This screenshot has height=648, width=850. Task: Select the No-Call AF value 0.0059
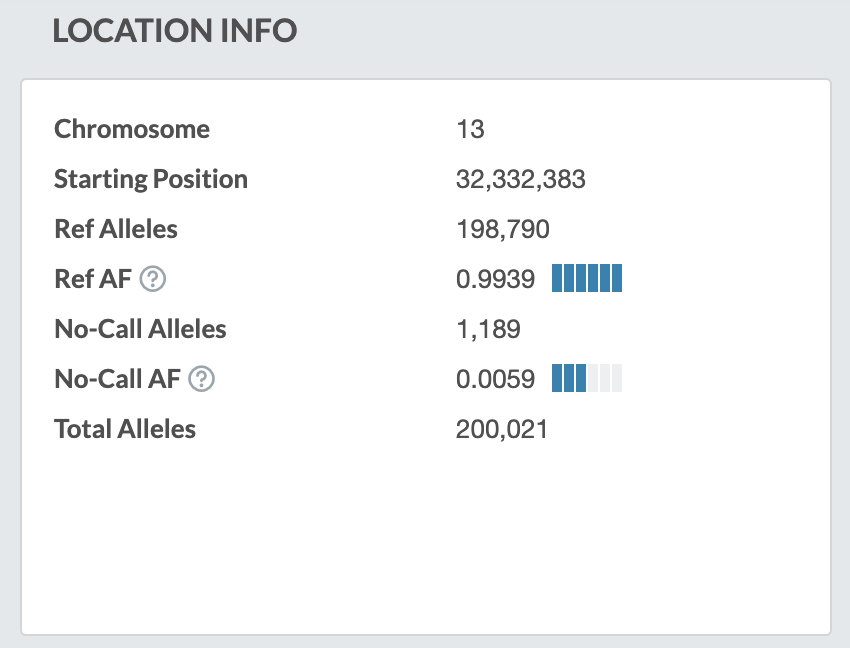495,380
